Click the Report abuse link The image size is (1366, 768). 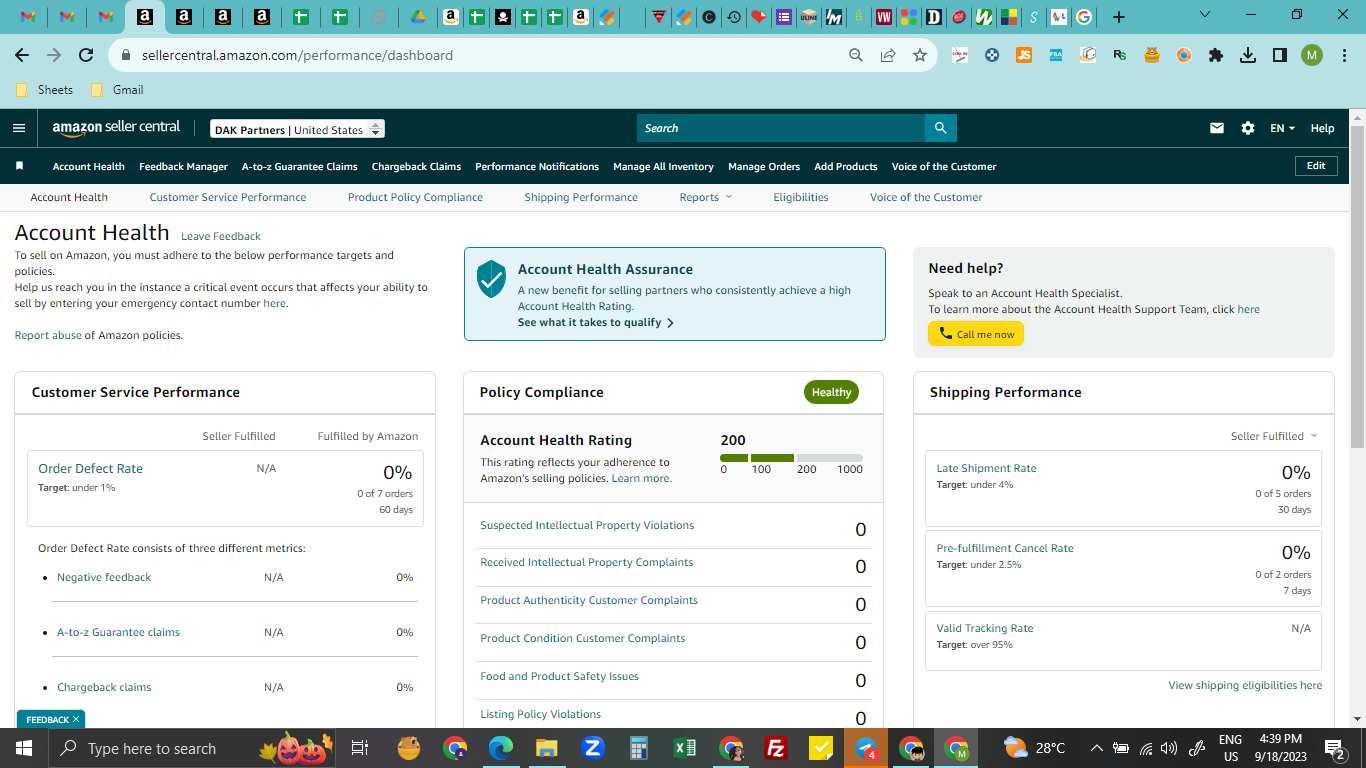[48, 335]
